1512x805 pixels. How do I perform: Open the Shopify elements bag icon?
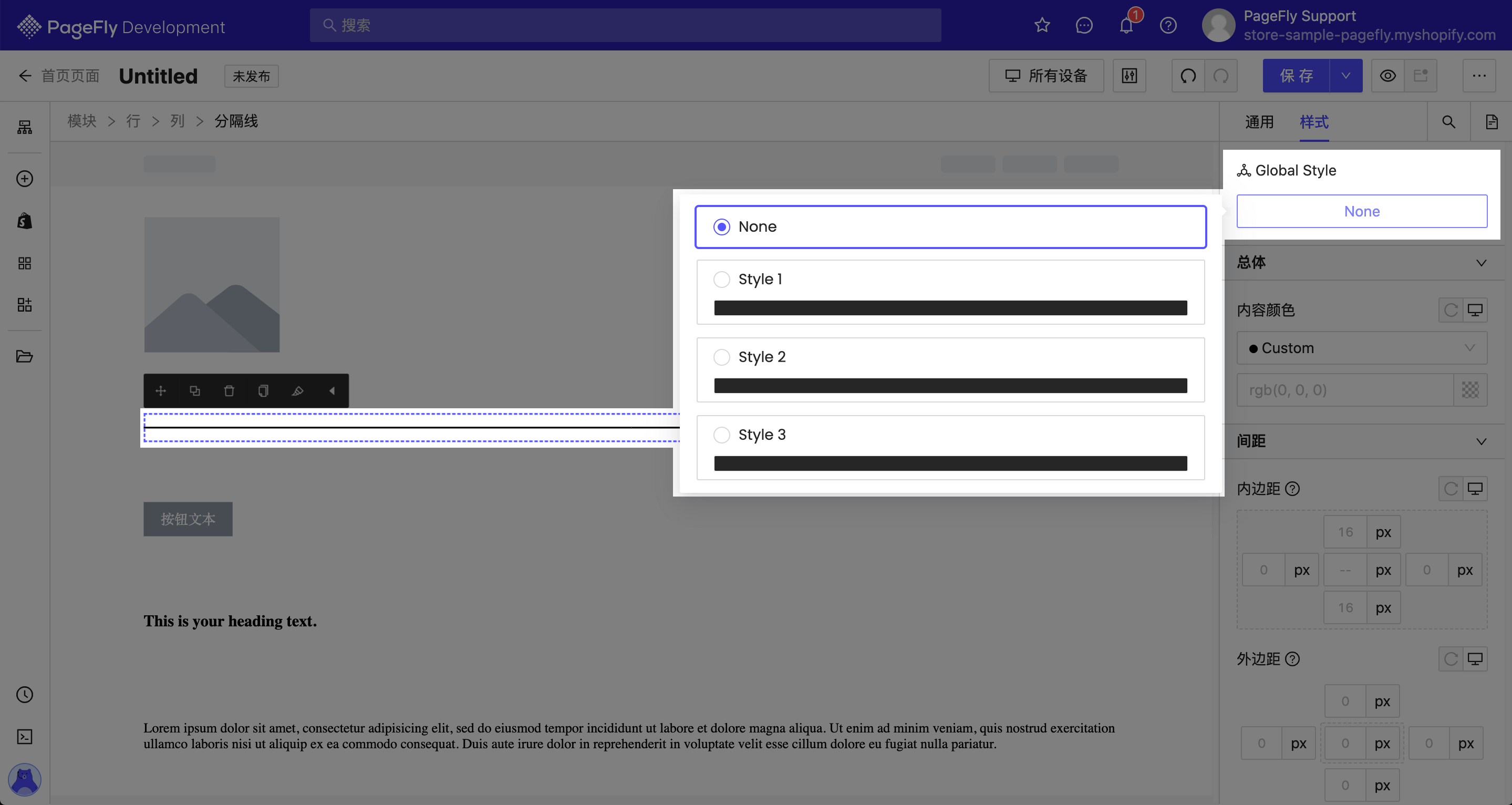click(25, 221)
